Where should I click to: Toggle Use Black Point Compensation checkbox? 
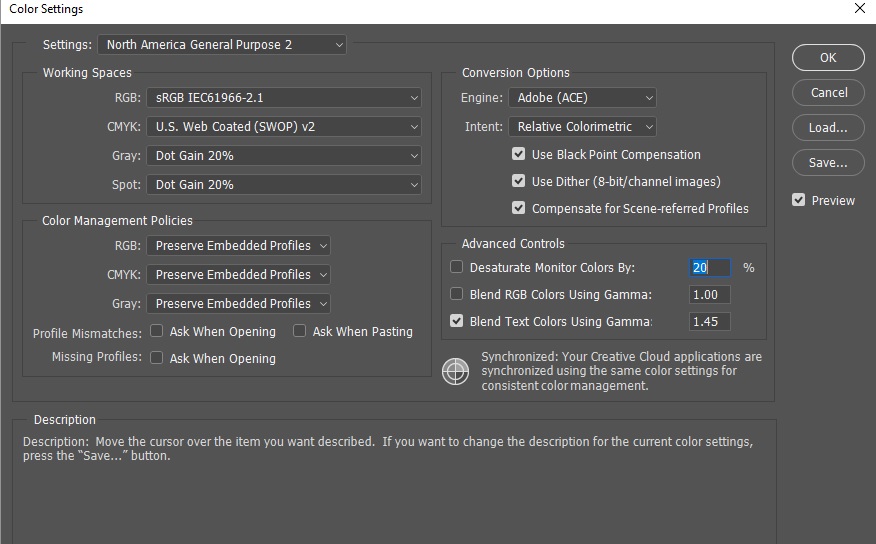[518, 154]
